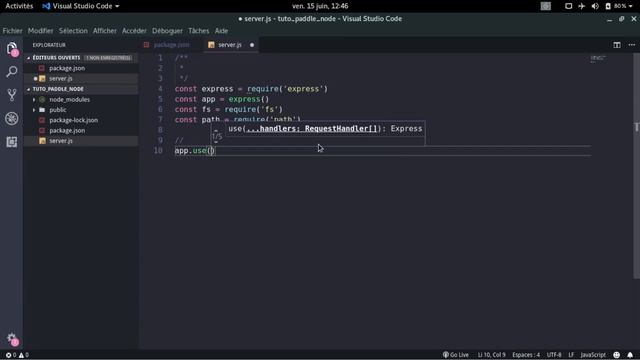This screenshot has width=640, height=360.
Task: Click line and column indicator Li 10, Col 9
Action: pos(491,355)
